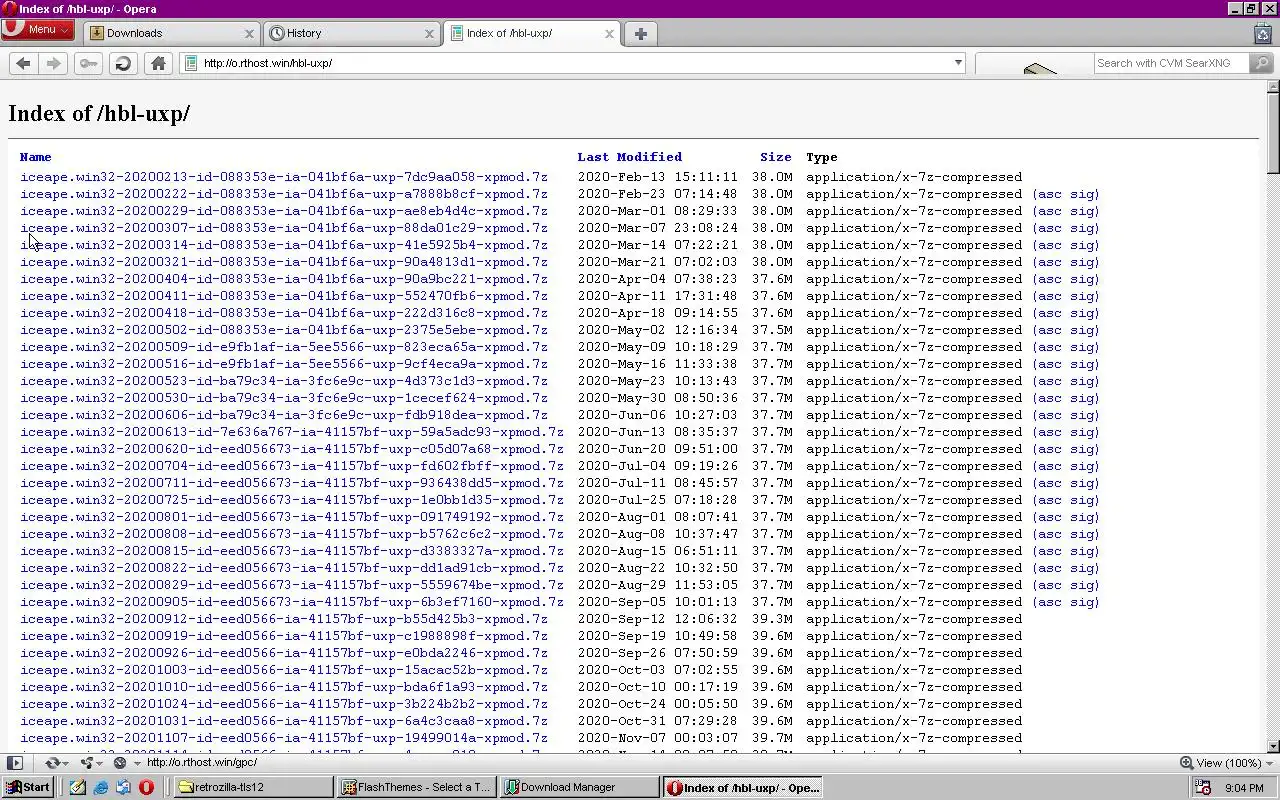
Task: Click the page icon in address bar
Action: (x=190, y=63)
